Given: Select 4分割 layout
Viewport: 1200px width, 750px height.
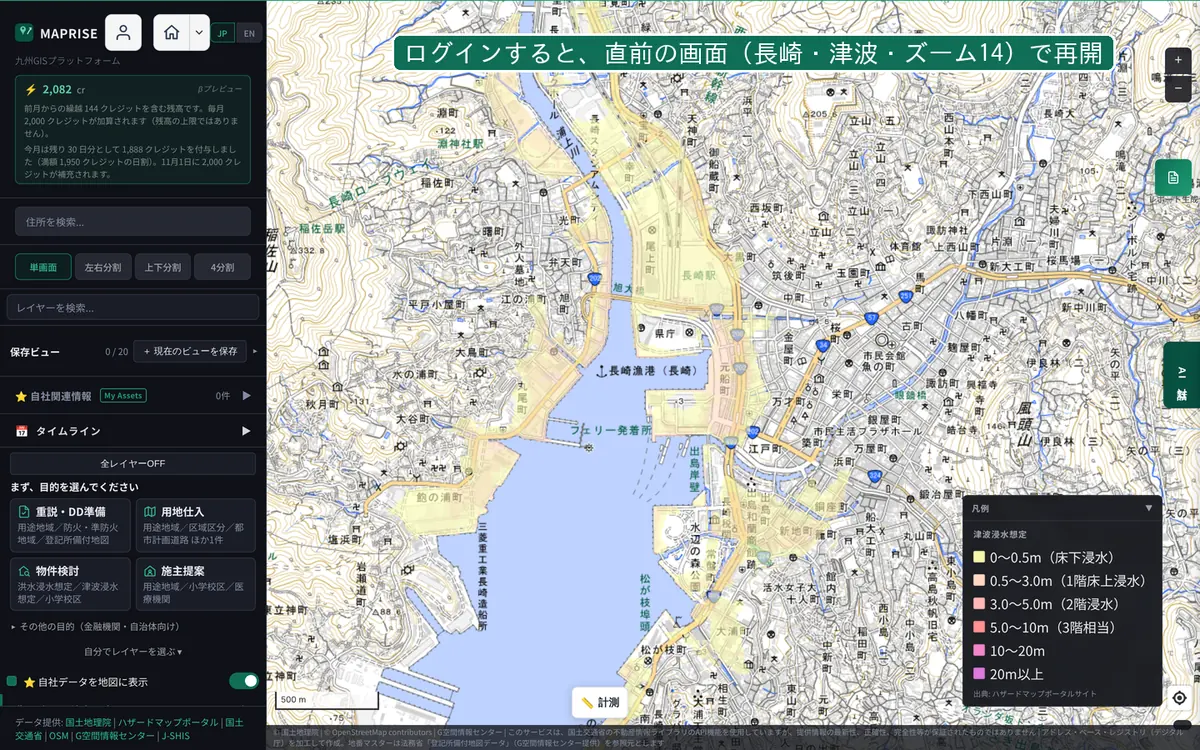Looking at the screenshot, I should tap(223, 267).
